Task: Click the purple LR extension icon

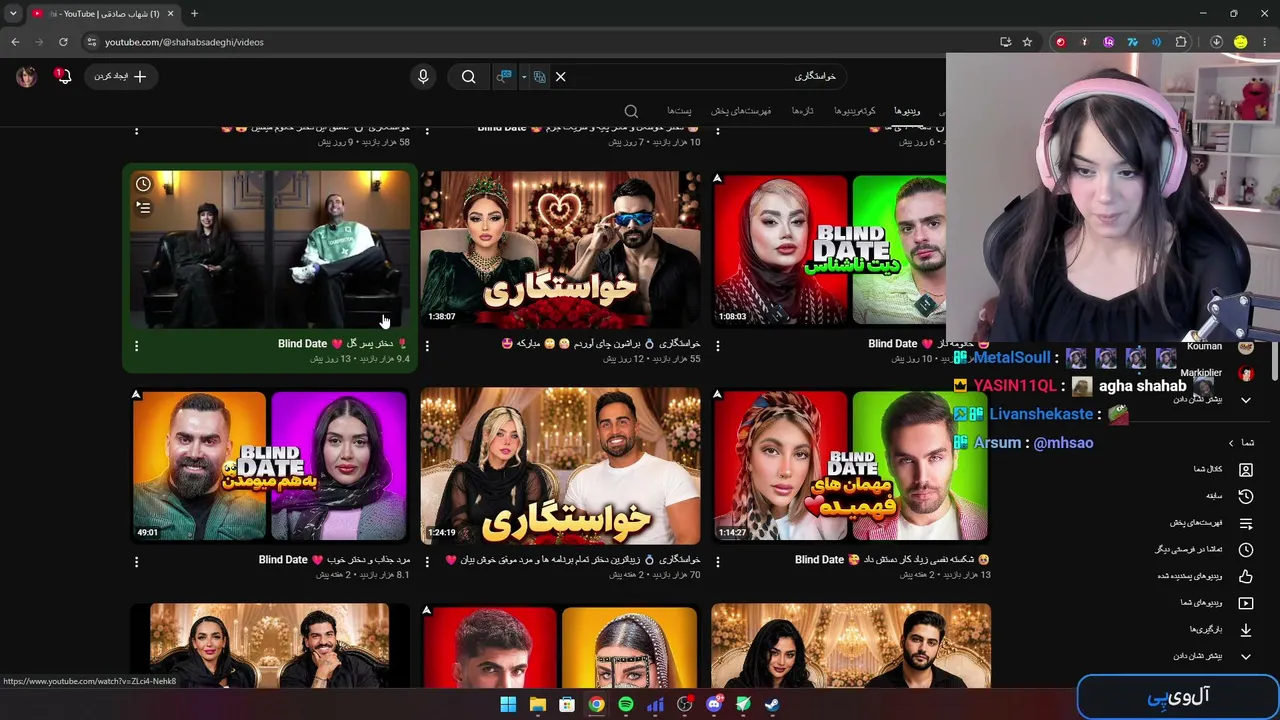Action: pyautogui.click(x=1108, y=42)
